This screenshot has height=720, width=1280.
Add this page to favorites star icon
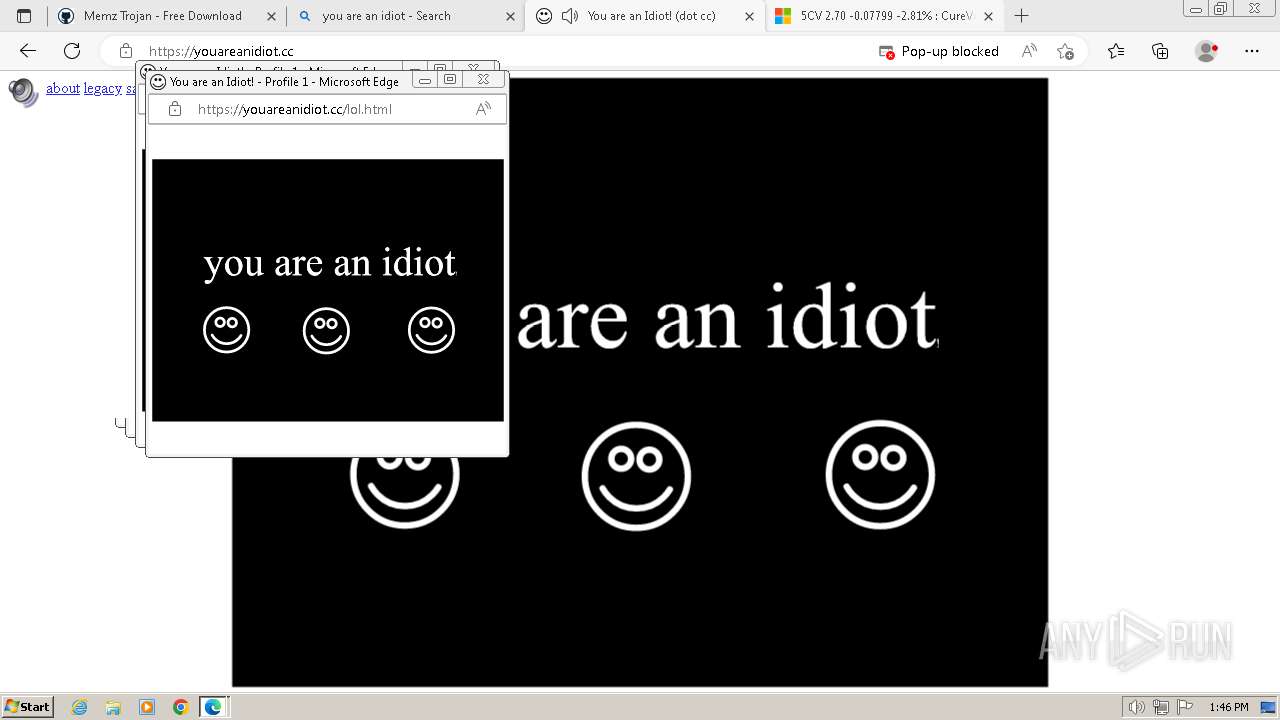point(1065,51)
